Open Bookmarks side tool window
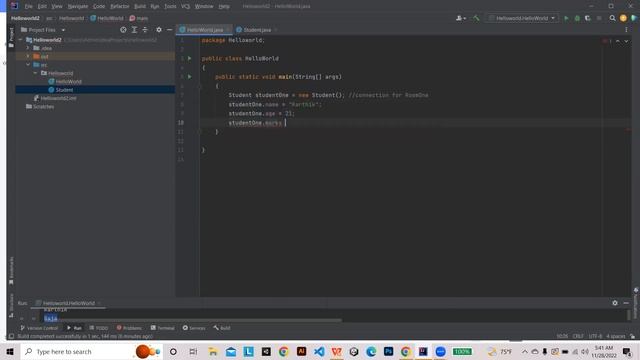 point(11,270)
